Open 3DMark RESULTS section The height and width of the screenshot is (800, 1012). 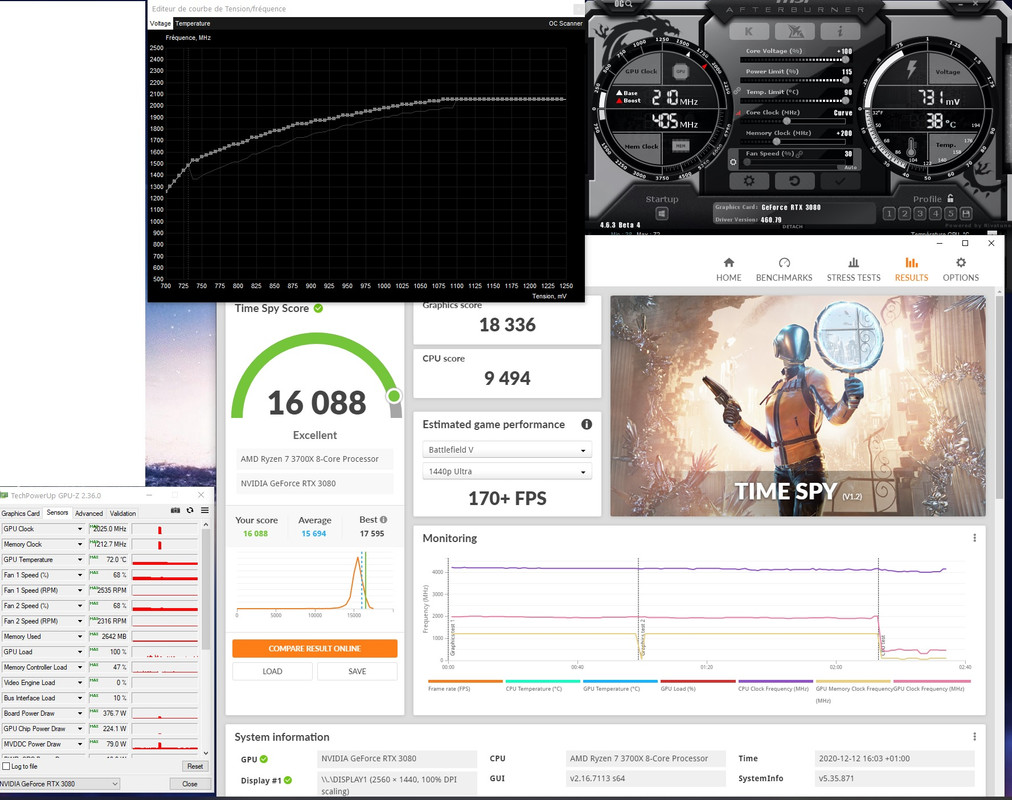coord(911,269)
